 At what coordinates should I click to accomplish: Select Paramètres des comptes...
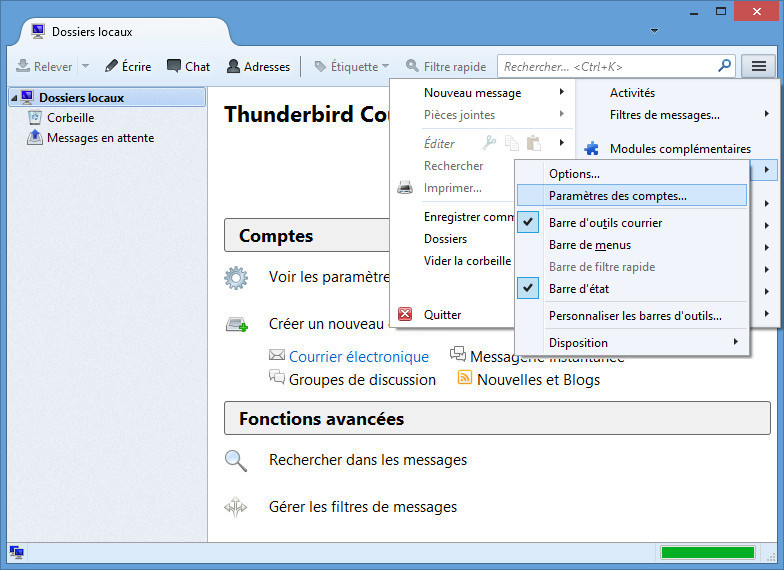pos(632,196)
